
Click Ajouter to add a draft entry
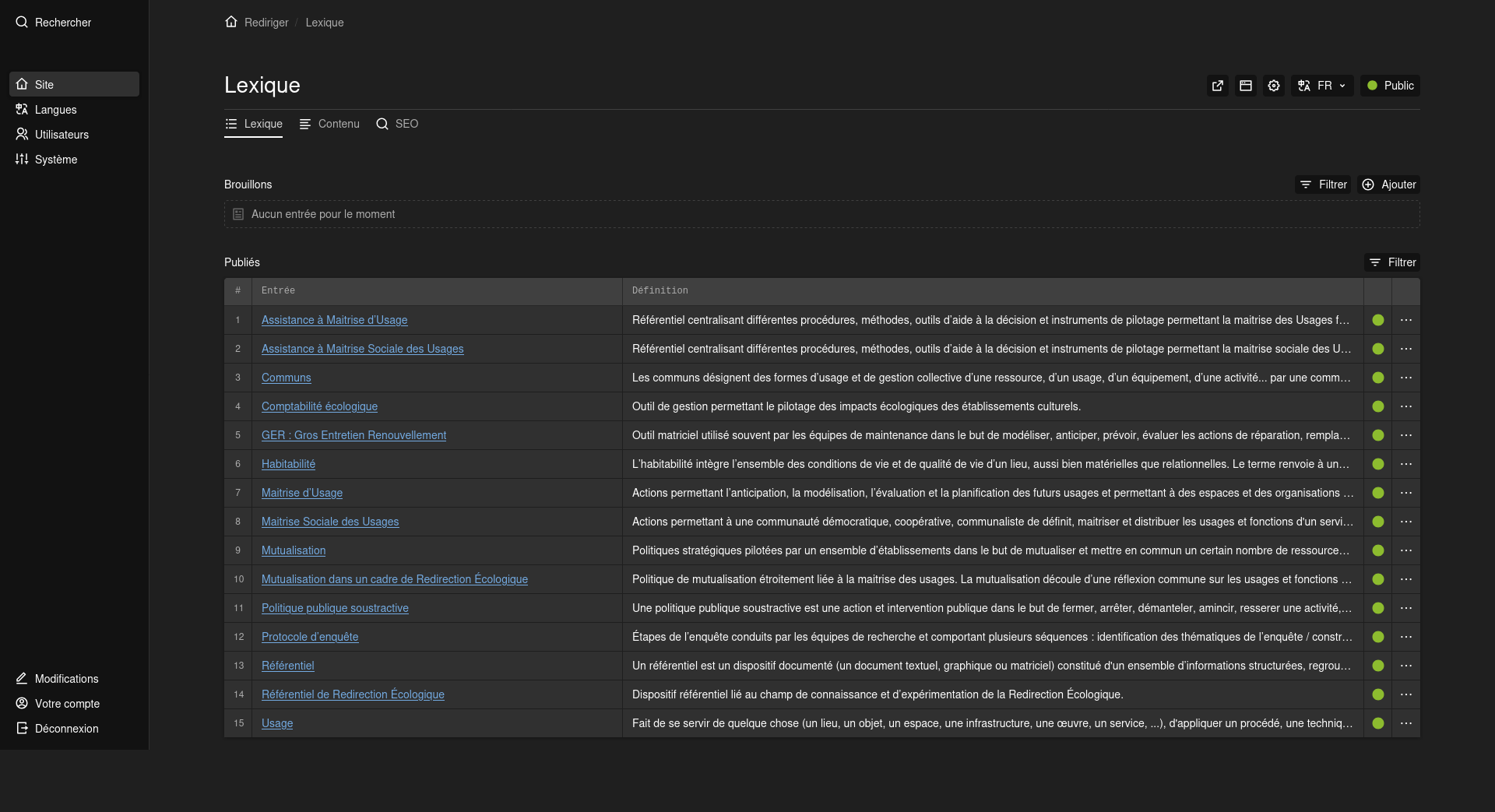(1388, 185)
